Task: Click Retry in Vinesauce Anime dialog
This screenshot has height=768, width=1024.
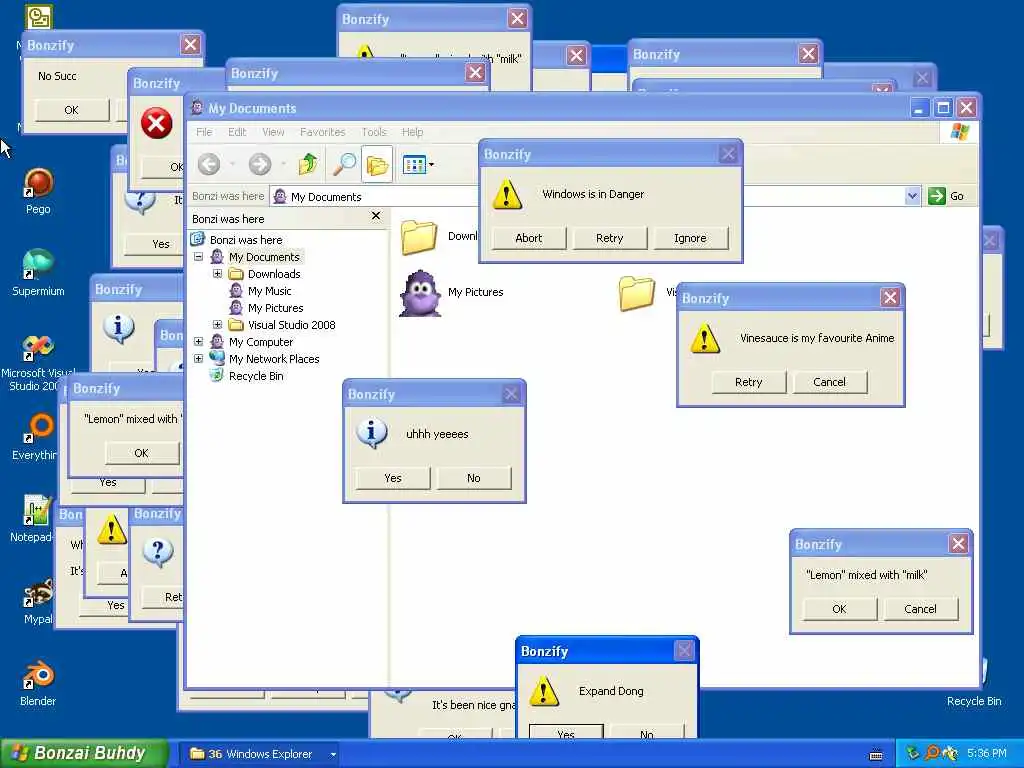Action: [x=748, y=382]
